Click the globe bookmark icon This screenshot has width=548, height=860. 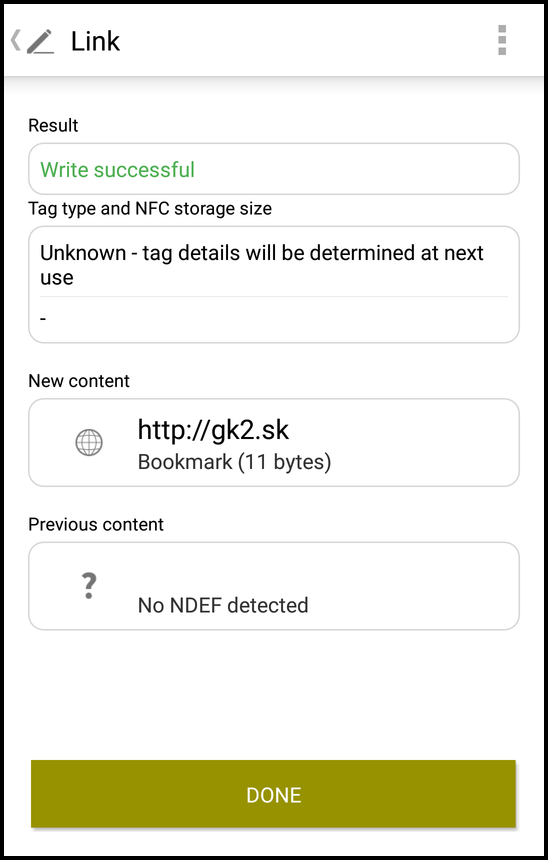pos(89,442)
